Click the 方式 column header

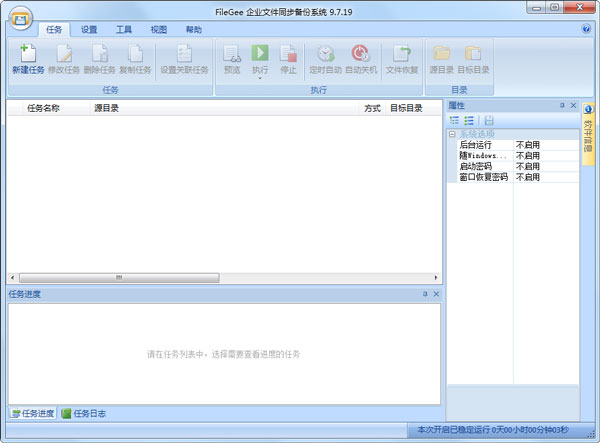click(x=372, y=108)
